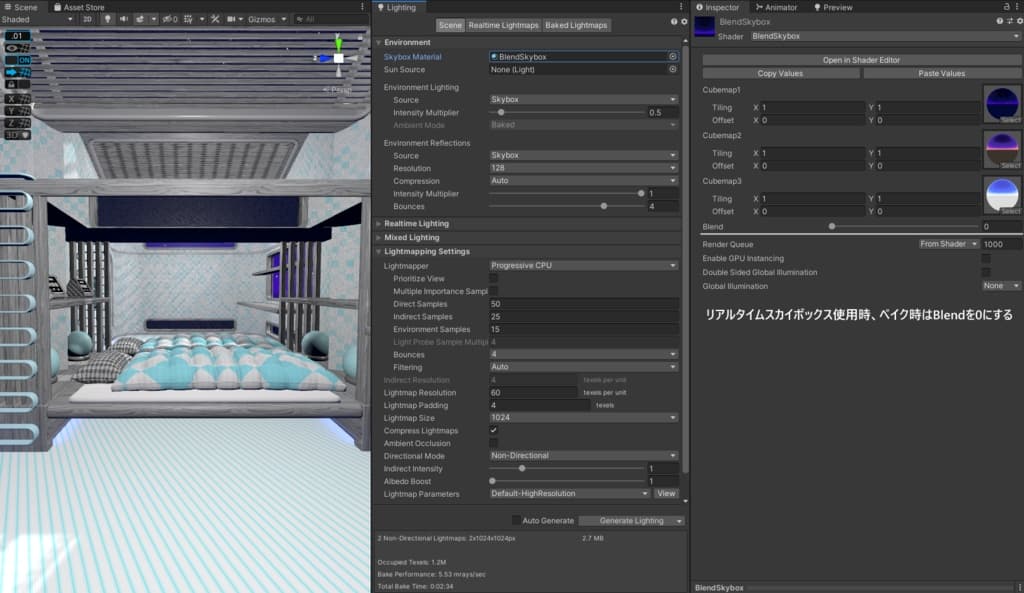Expand the Realtime Lighting section
Viewport: 1024px width, 593px height.
tap(416, 223)
